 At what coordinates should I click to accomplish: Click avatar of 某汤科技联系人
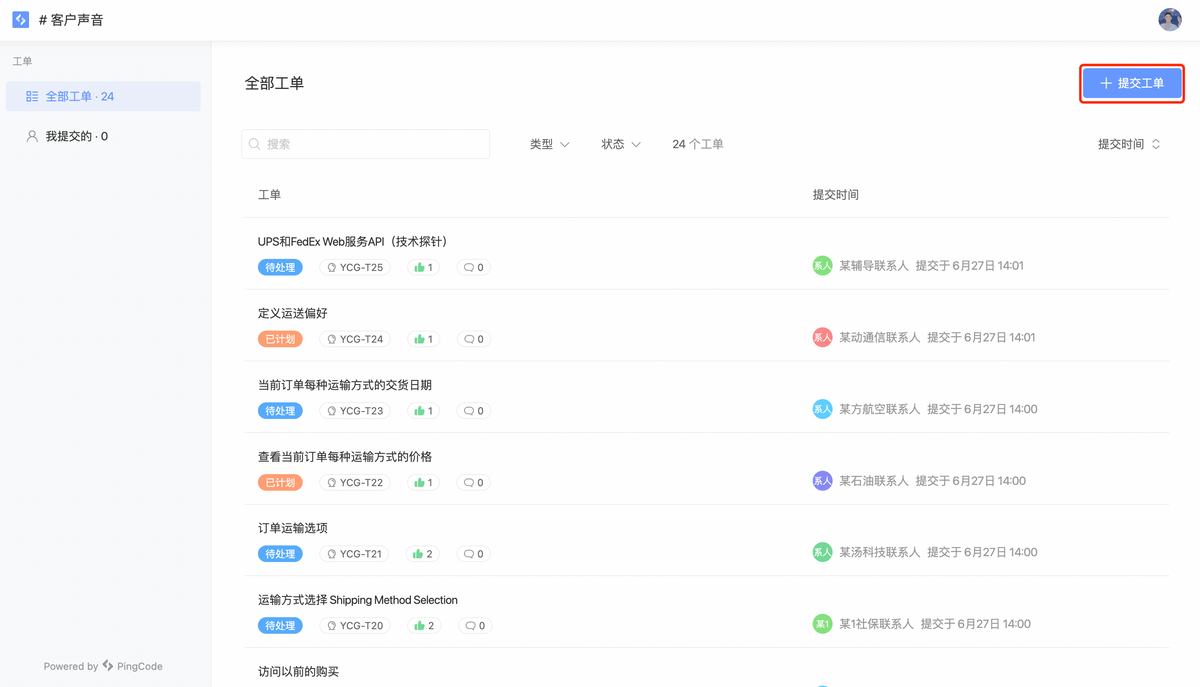pos(822,552)
